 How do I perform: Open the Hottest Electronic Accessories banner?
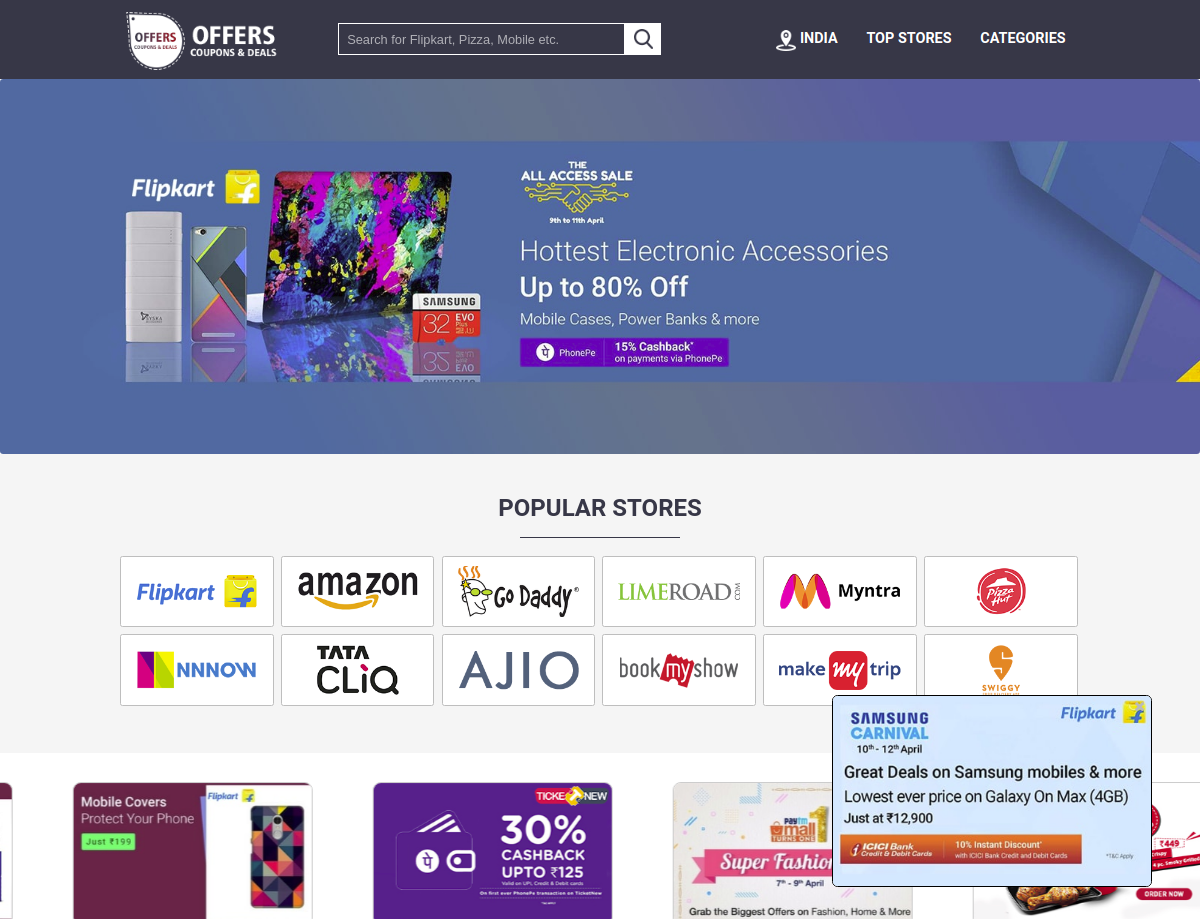click(x=600, y=267)
